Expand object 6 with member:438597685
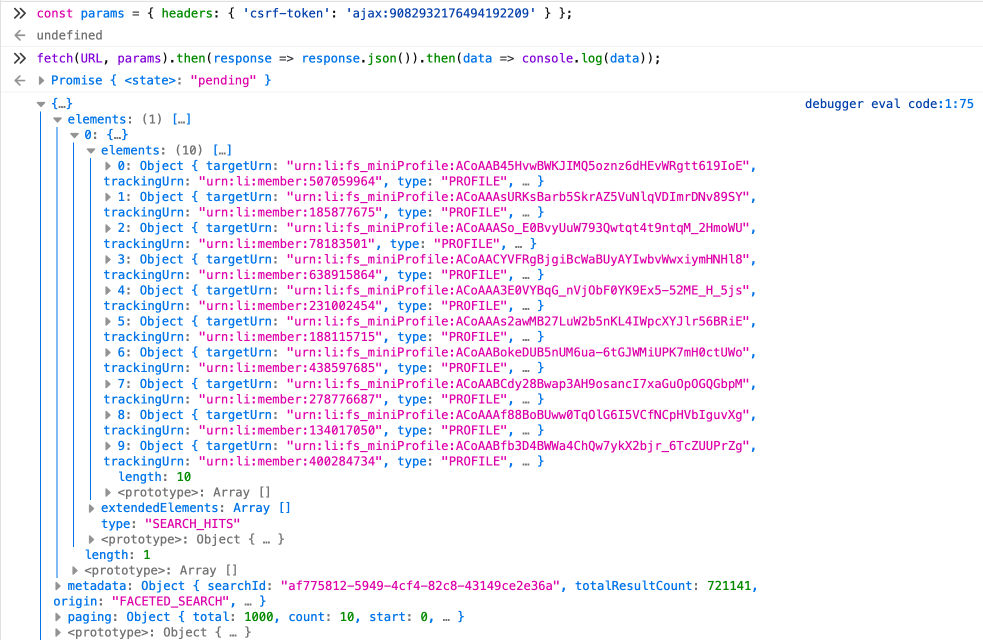 point(108,352)
